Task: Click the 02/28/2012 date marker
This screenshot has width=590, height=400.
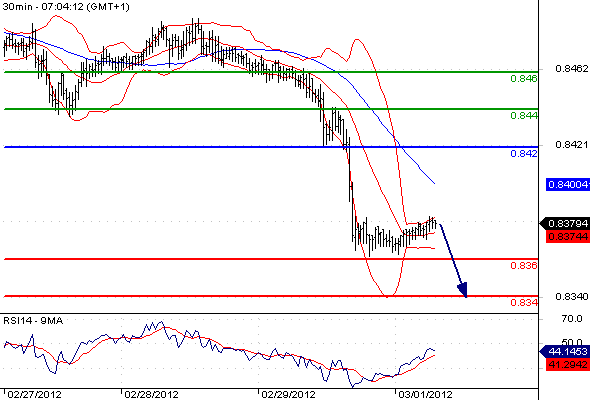Action: pos(151,395)
